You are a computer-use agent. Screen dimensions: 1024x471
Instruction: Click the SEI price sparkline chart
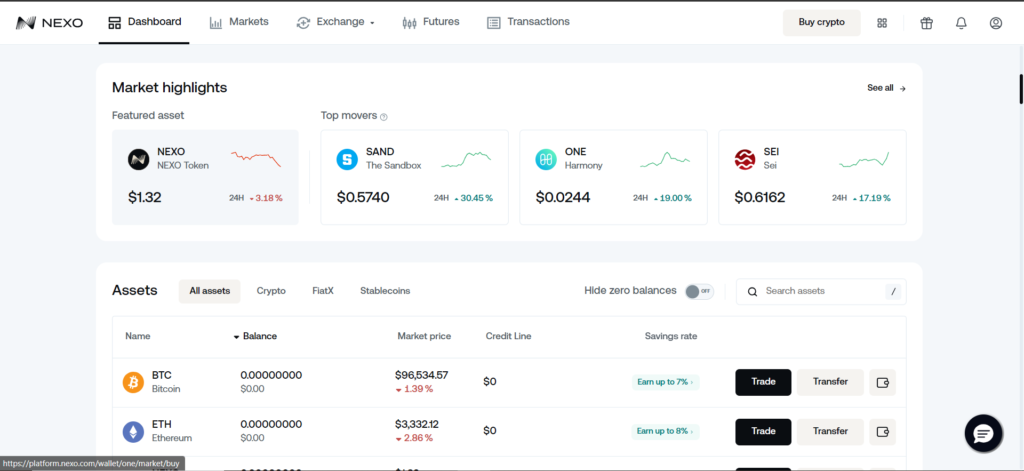[x=863, y=159]
